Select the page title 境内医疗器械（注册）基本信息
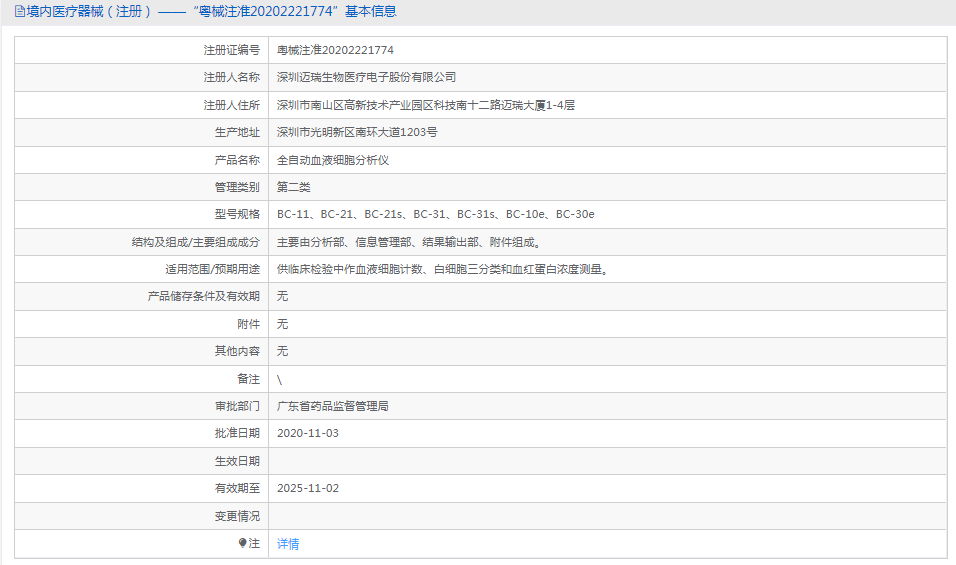Screen dimensions: 956x565 [x=211, y=12]
